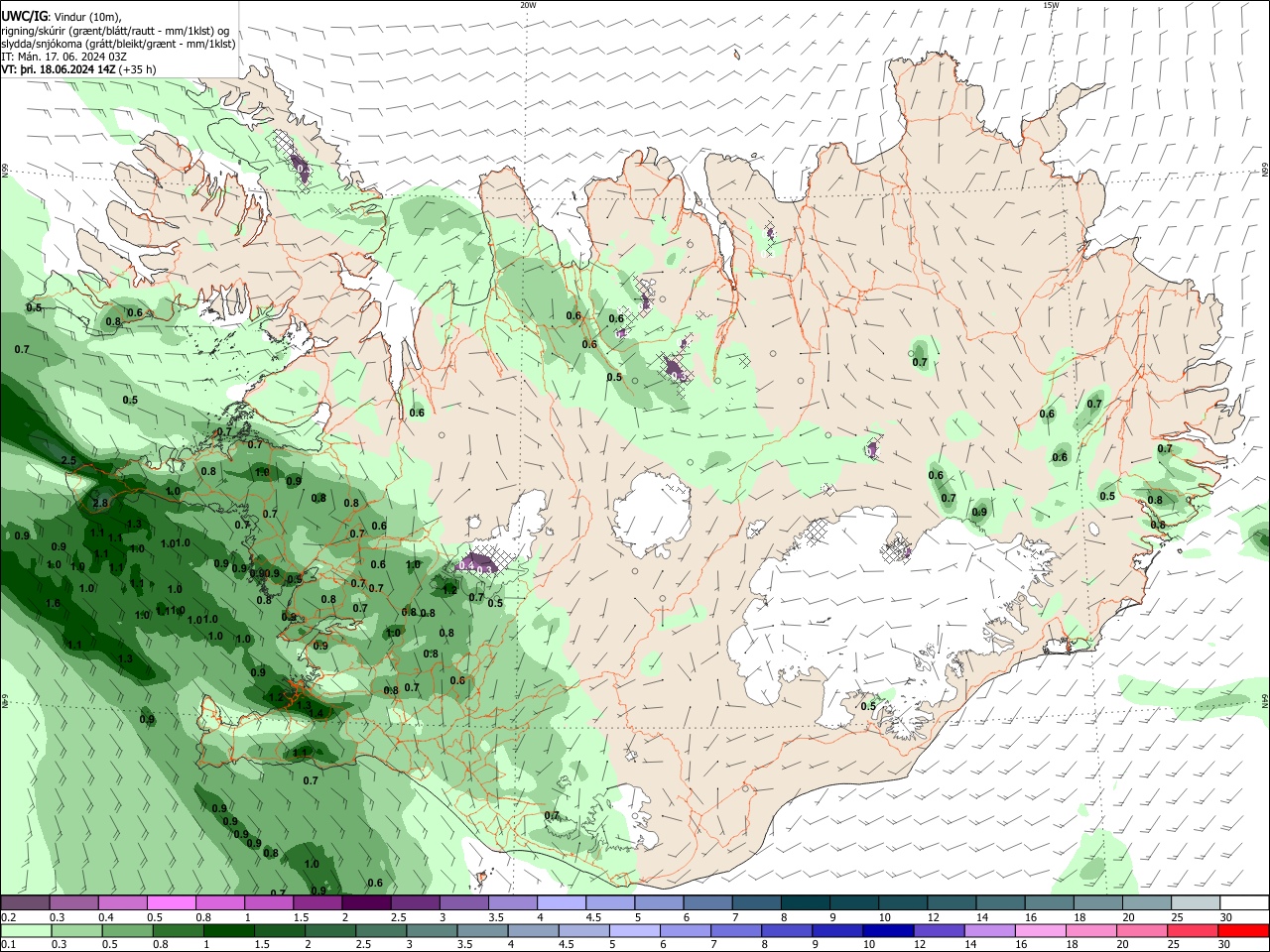
Task: Click the 'slydda/snjókoma' legend description line
Action: pyautogui.click(x=118, y=44)
